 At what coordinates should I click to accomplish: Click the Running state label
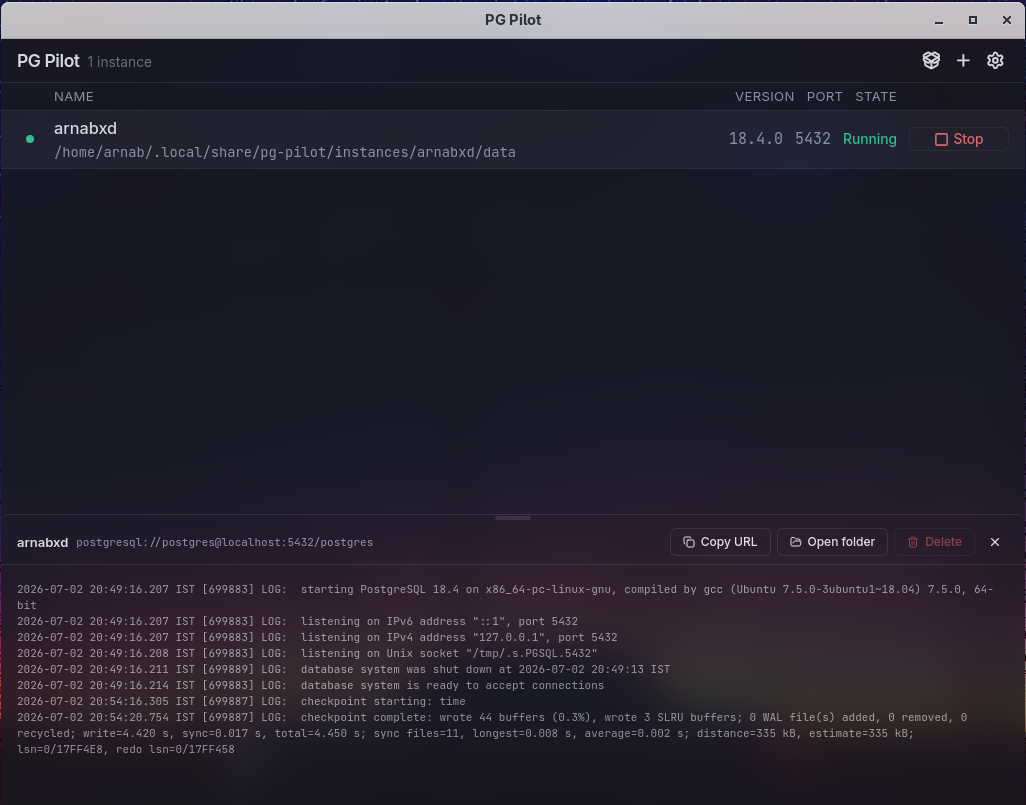click(x=870, y=139)
